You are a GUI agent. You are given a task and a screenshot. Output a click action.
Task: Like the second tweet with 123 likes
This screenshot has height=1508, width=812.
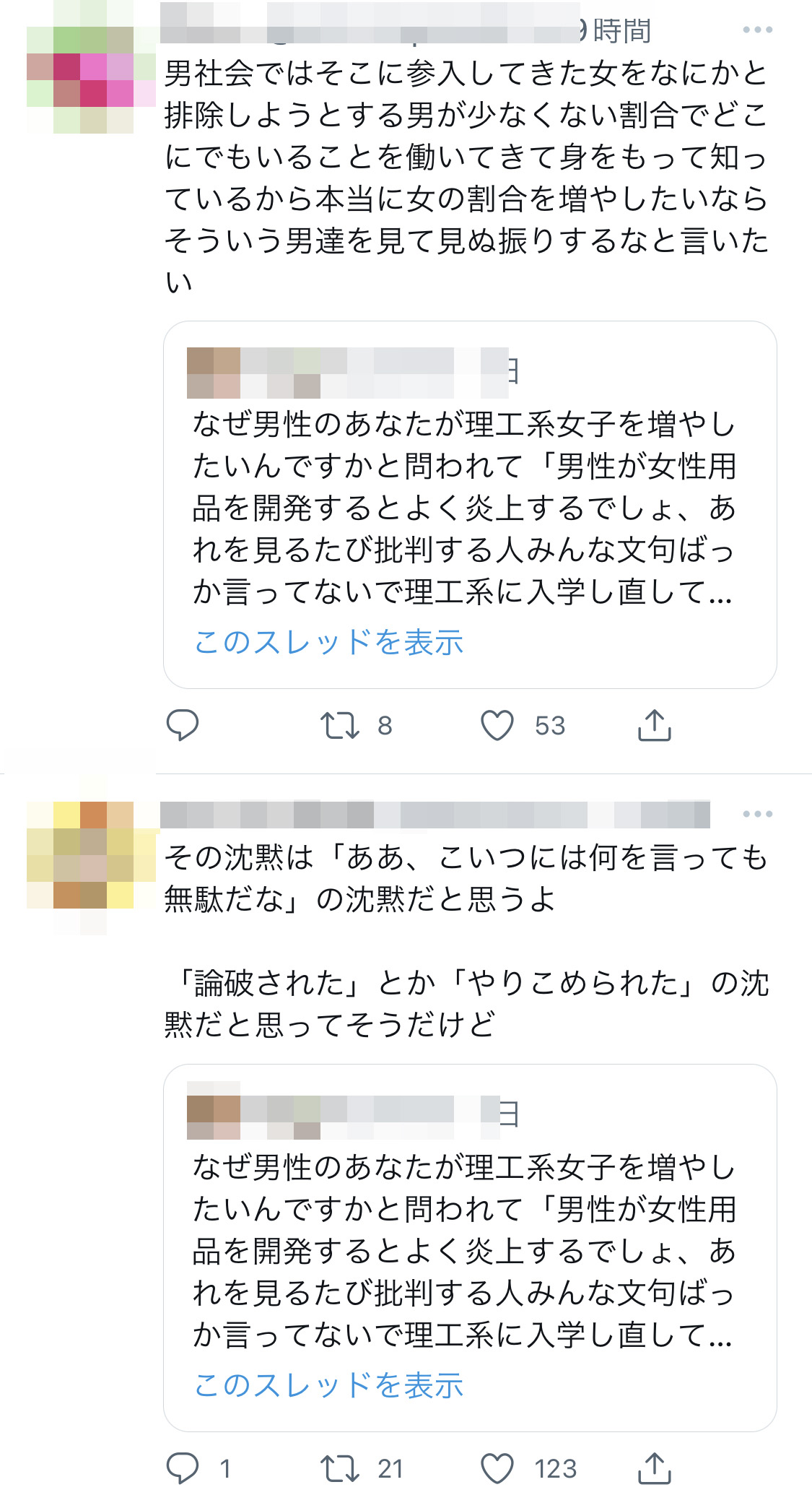pyautogui.click(x=497, y=1468)
